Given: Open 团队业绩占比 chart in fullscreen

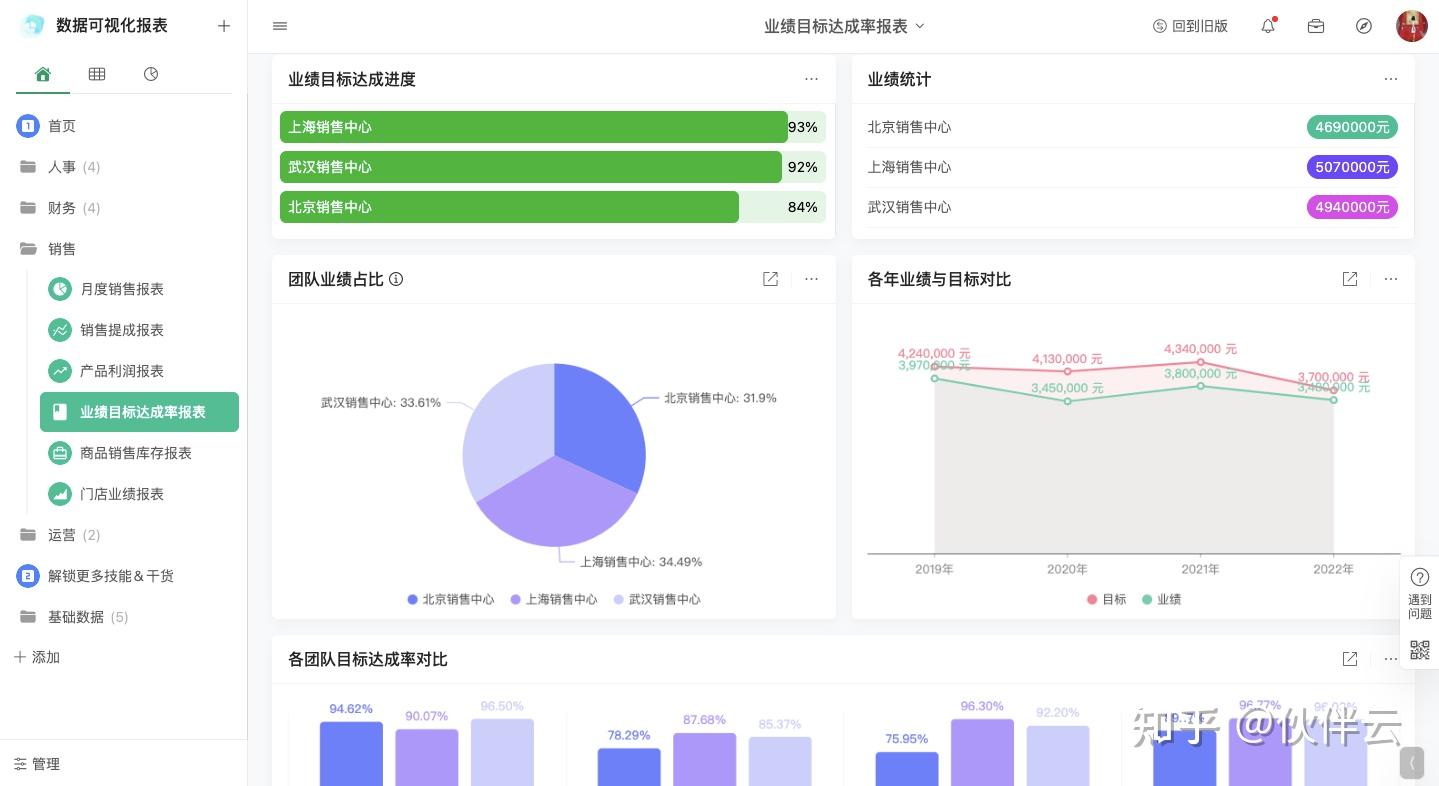Looking at the screenshot, I should point(770,279).
